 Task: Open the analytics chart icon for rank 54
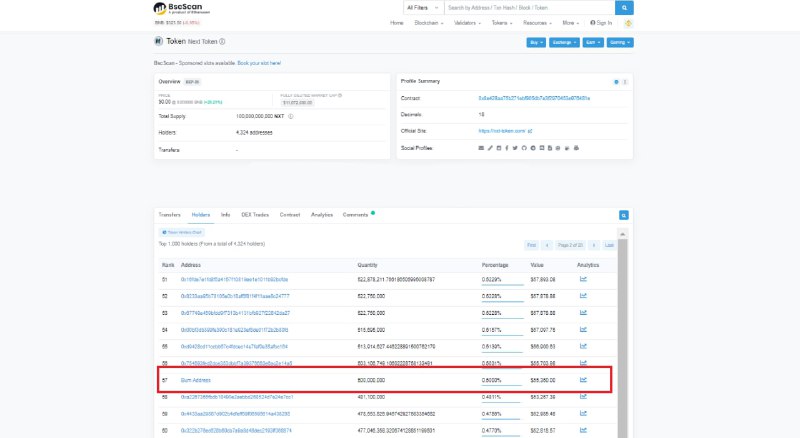(583, 330)
